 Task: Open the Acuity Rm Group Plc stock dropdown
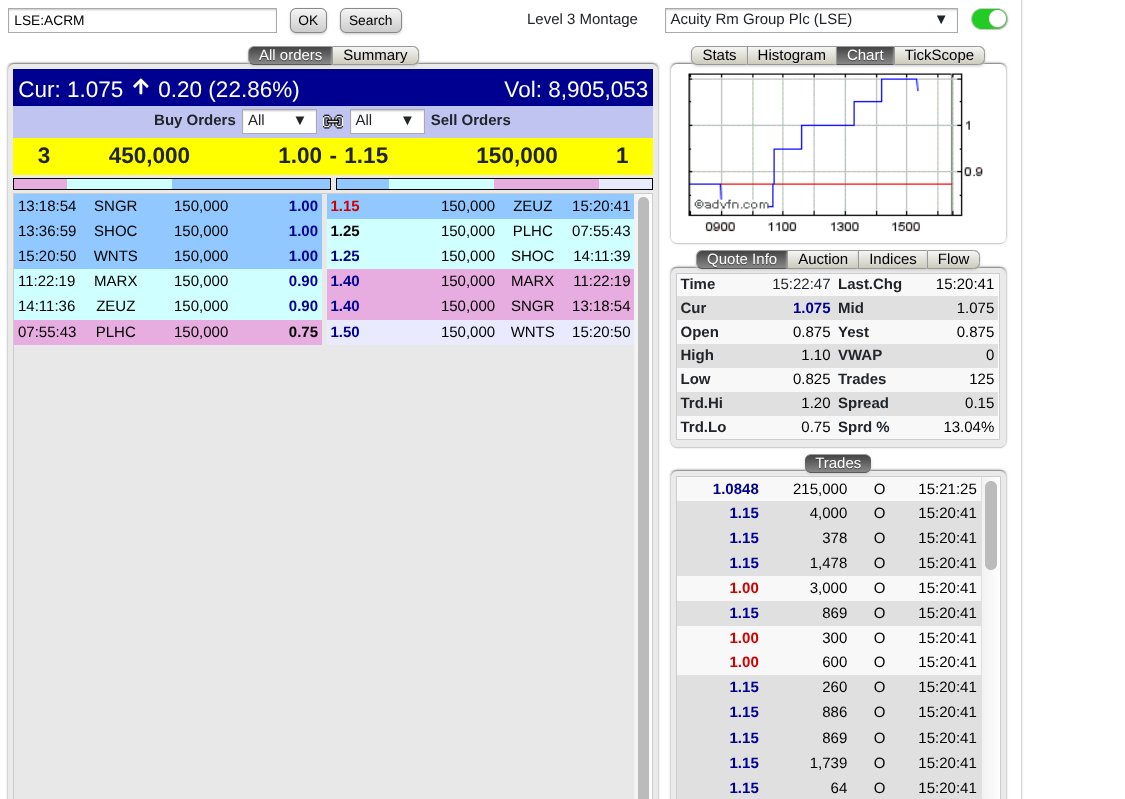click(811, 20)
